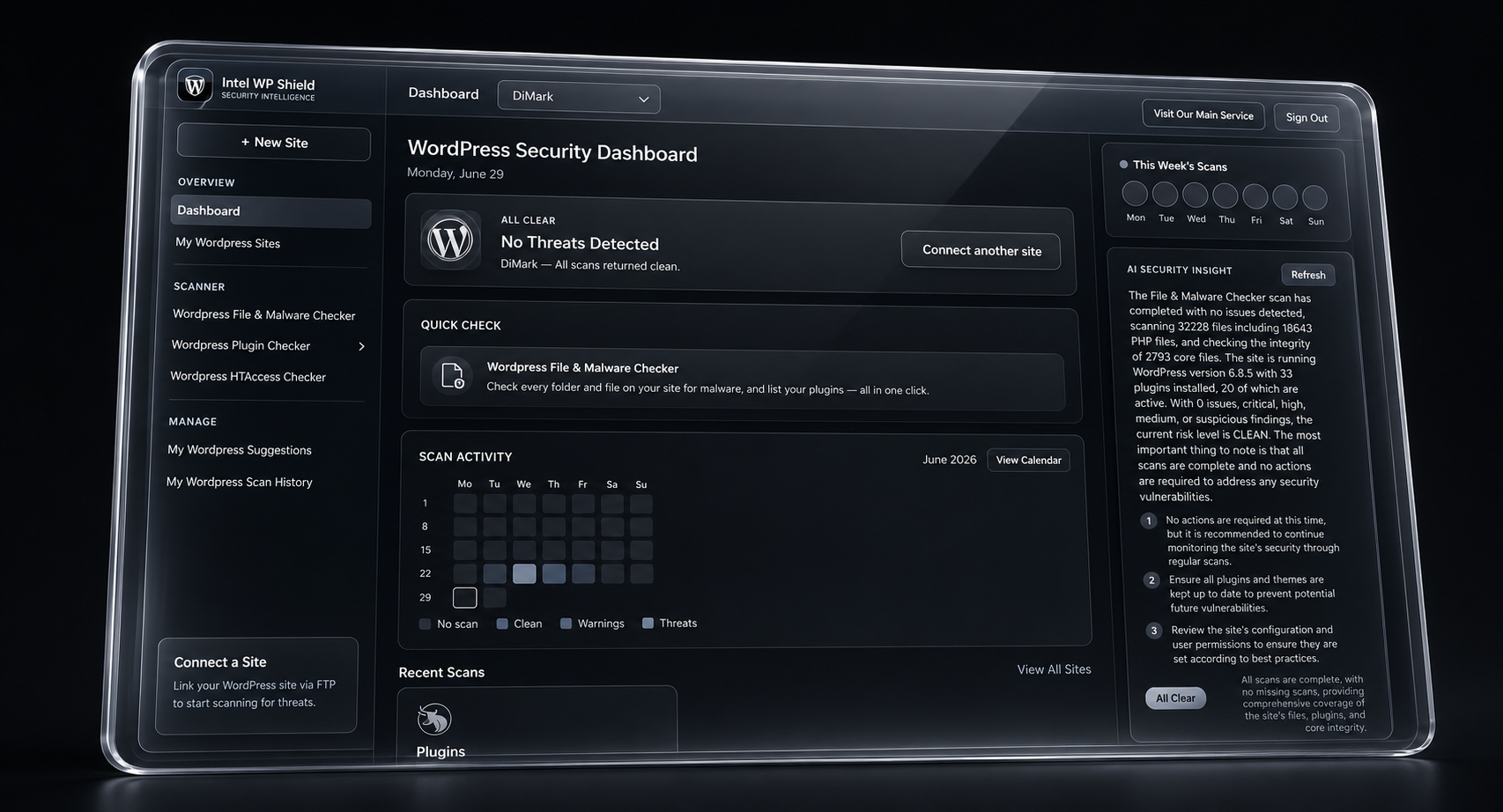The height and width of the screenshot is (812, 1503).
Task: Click the View Calendar button
Action: [x=1028, y=460]
